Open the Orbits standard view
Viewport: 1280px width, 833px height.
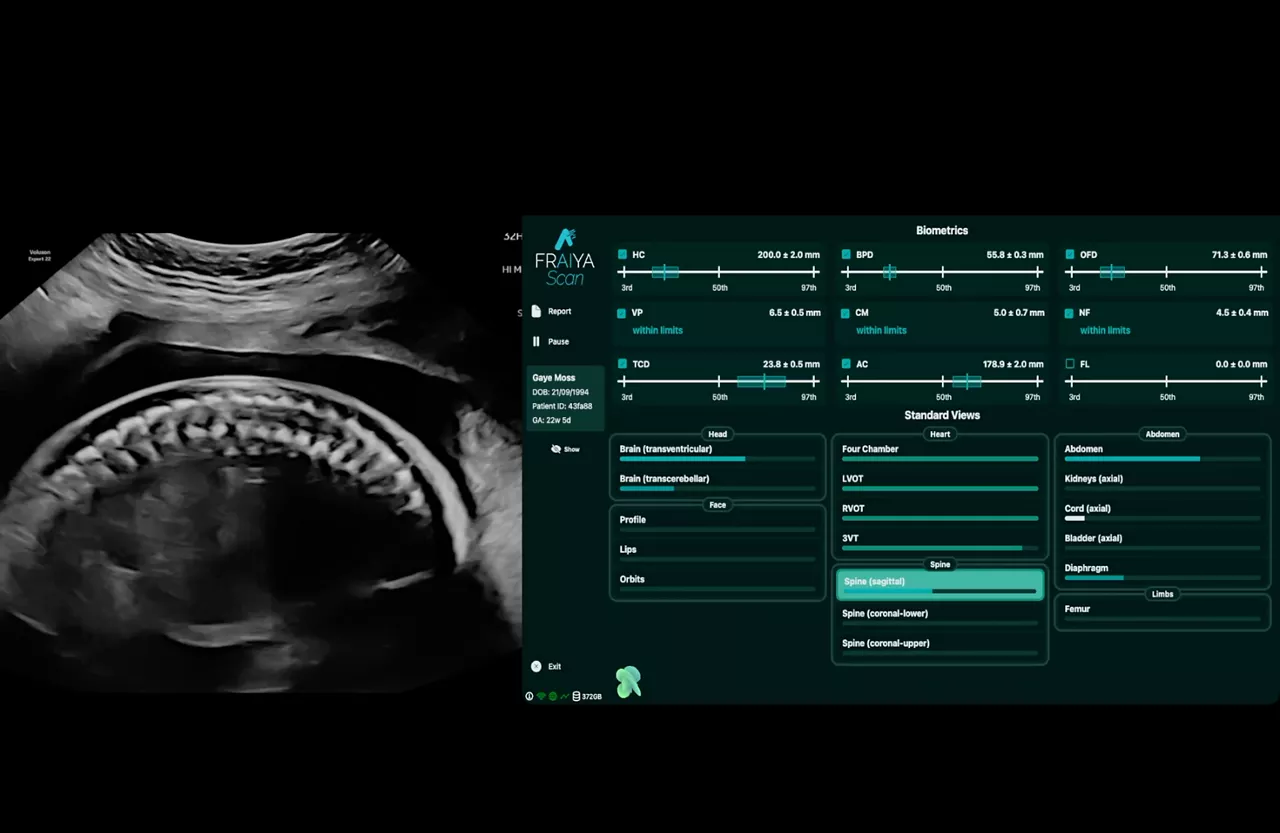tap(717, 583)
